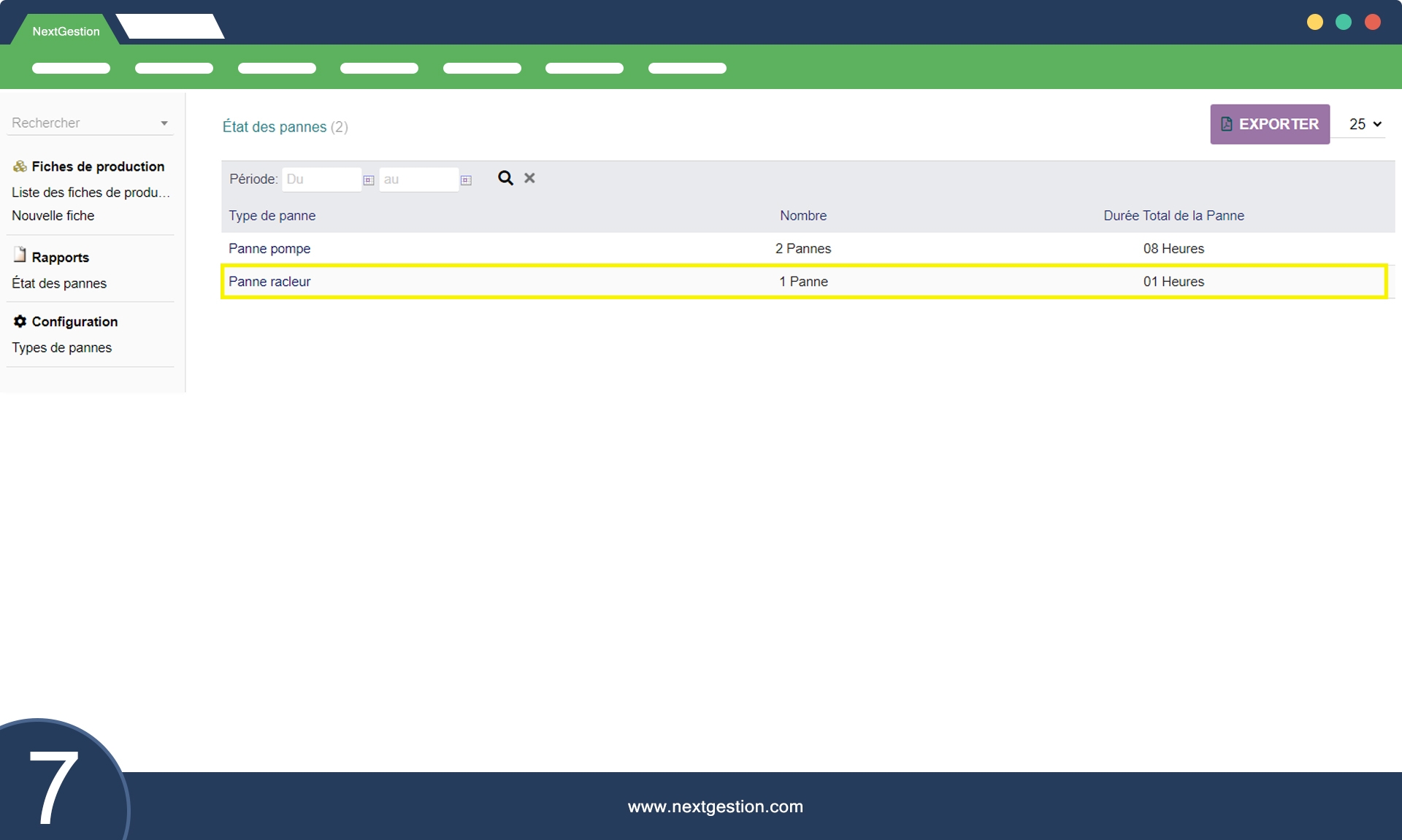Clear the period filter with X icon
Image resolution: width=1402 pixels, height=840 pixels.
529,178
